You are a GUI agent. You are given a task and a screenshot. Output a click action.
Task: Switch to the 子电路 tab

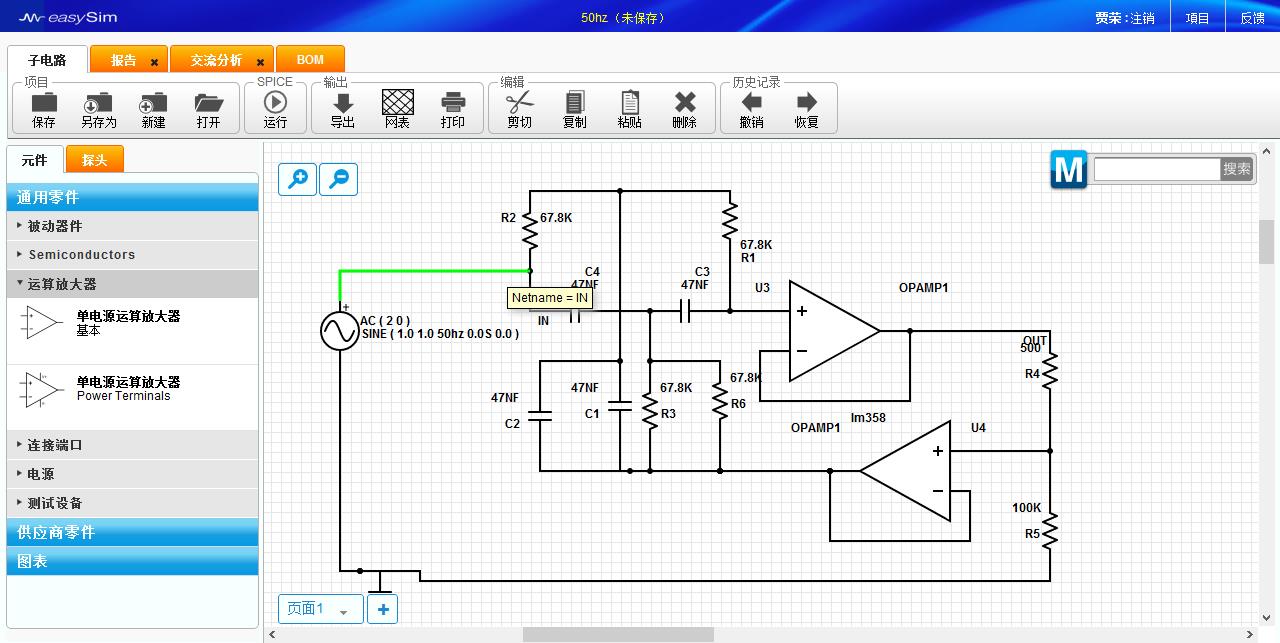(x=47, y=60)
